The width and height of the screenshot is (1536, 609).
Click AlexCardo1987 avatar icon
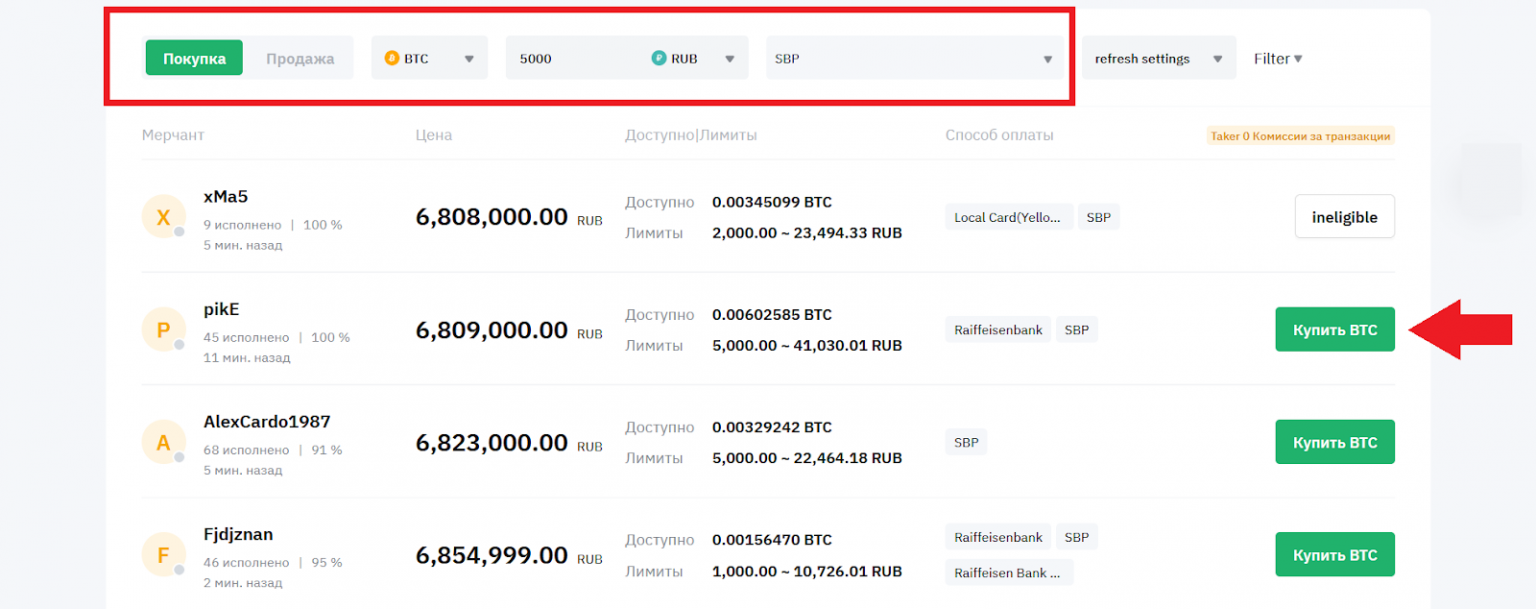(163, 442)
